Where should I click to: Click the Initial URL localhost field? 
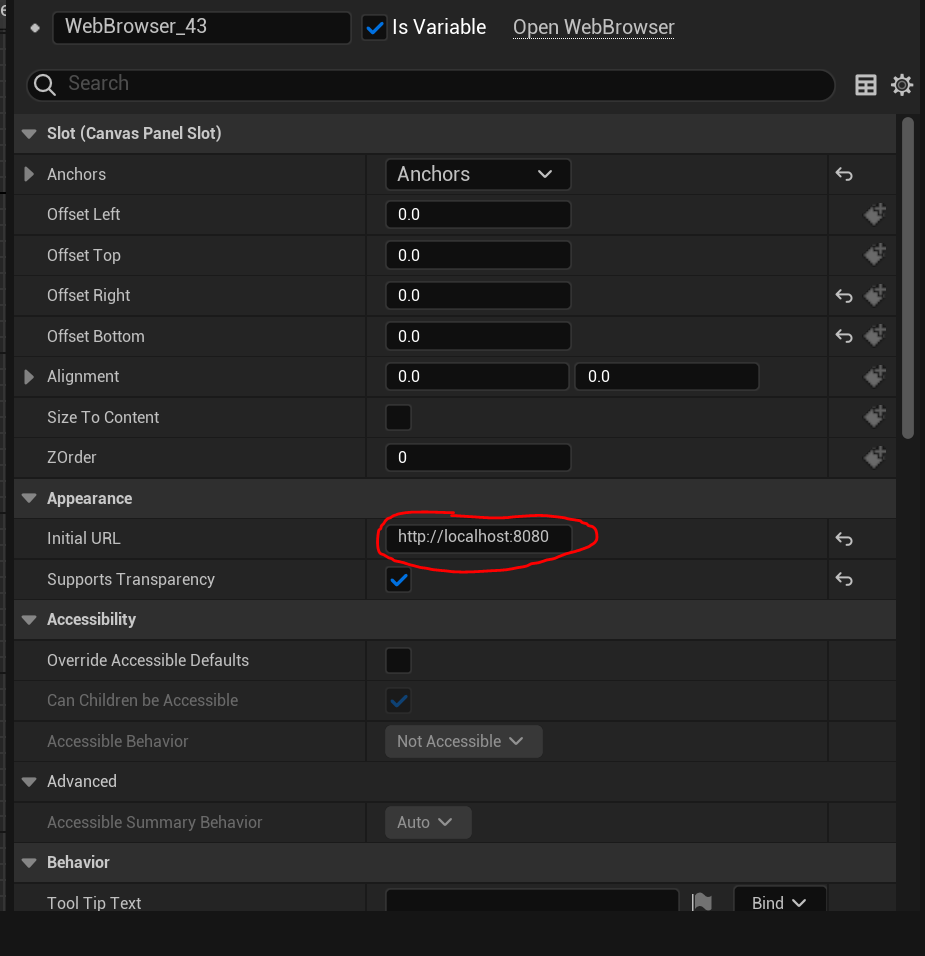[479, 538]
